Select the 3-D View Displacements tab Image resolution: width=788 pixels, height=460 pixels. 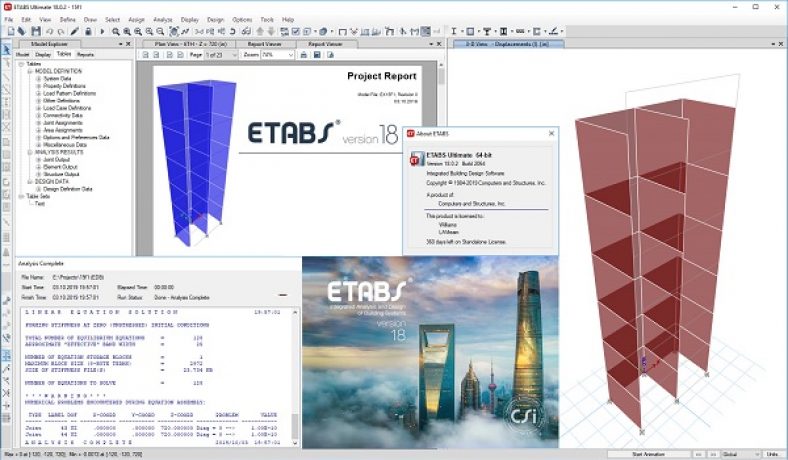(x=509, y=44)
